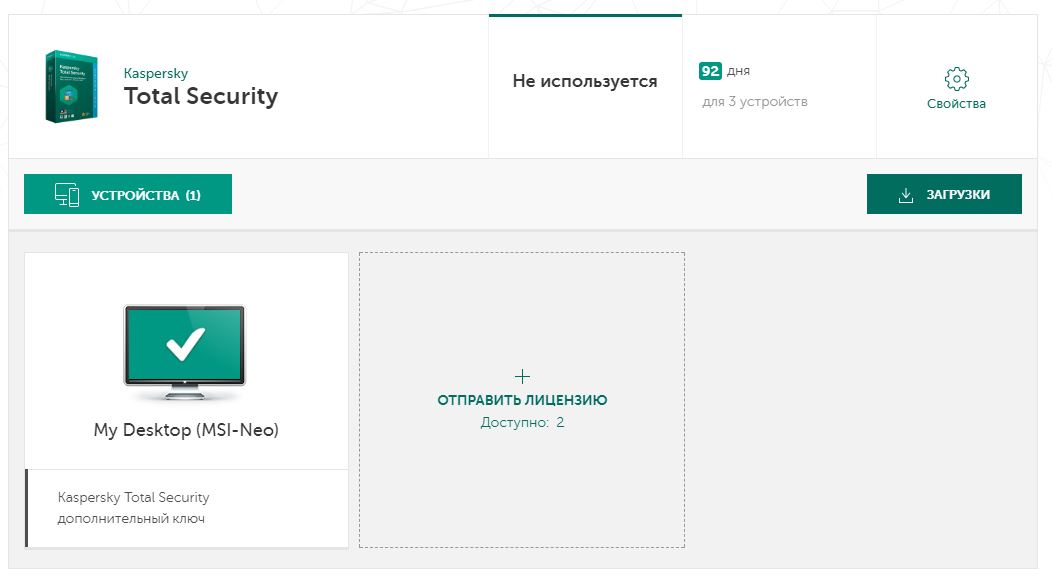Image resolution: width=1052 pixels, height=581 pixels.
Task: Click the ОТПРАВИТЬ ЛИЦЕНЗИЮ link
Action: pos(522,400)
